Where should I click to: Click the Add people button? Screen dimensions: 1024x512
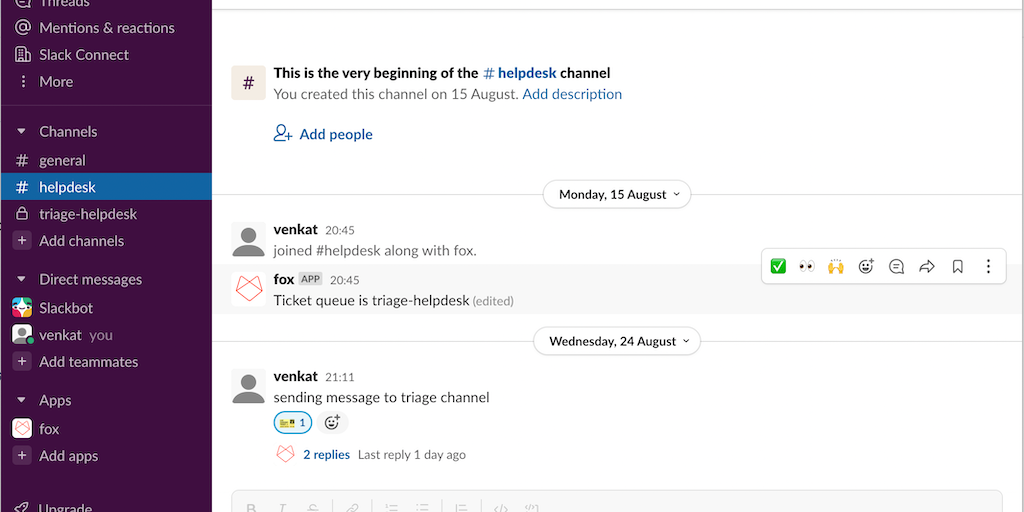(x=323, y=134)
